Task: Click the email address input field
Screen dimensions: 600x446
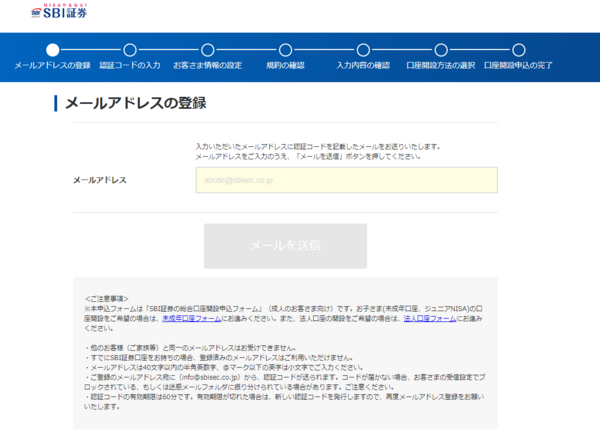Action: pos(347,180)
